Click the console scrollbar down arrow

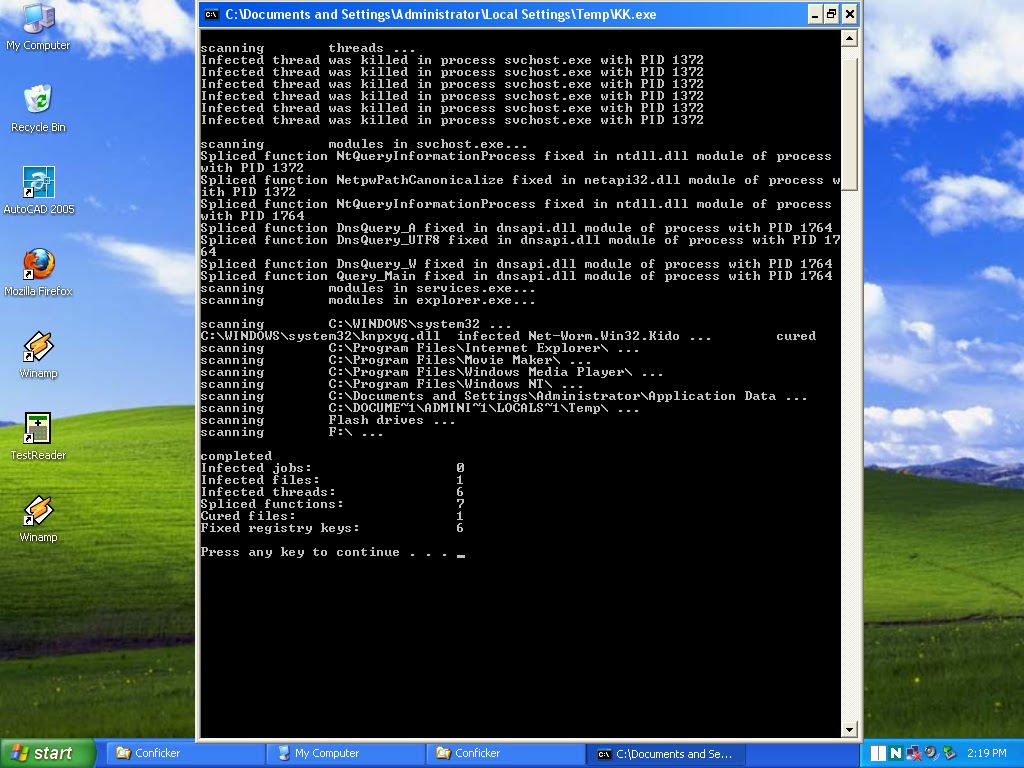[849, 729]
